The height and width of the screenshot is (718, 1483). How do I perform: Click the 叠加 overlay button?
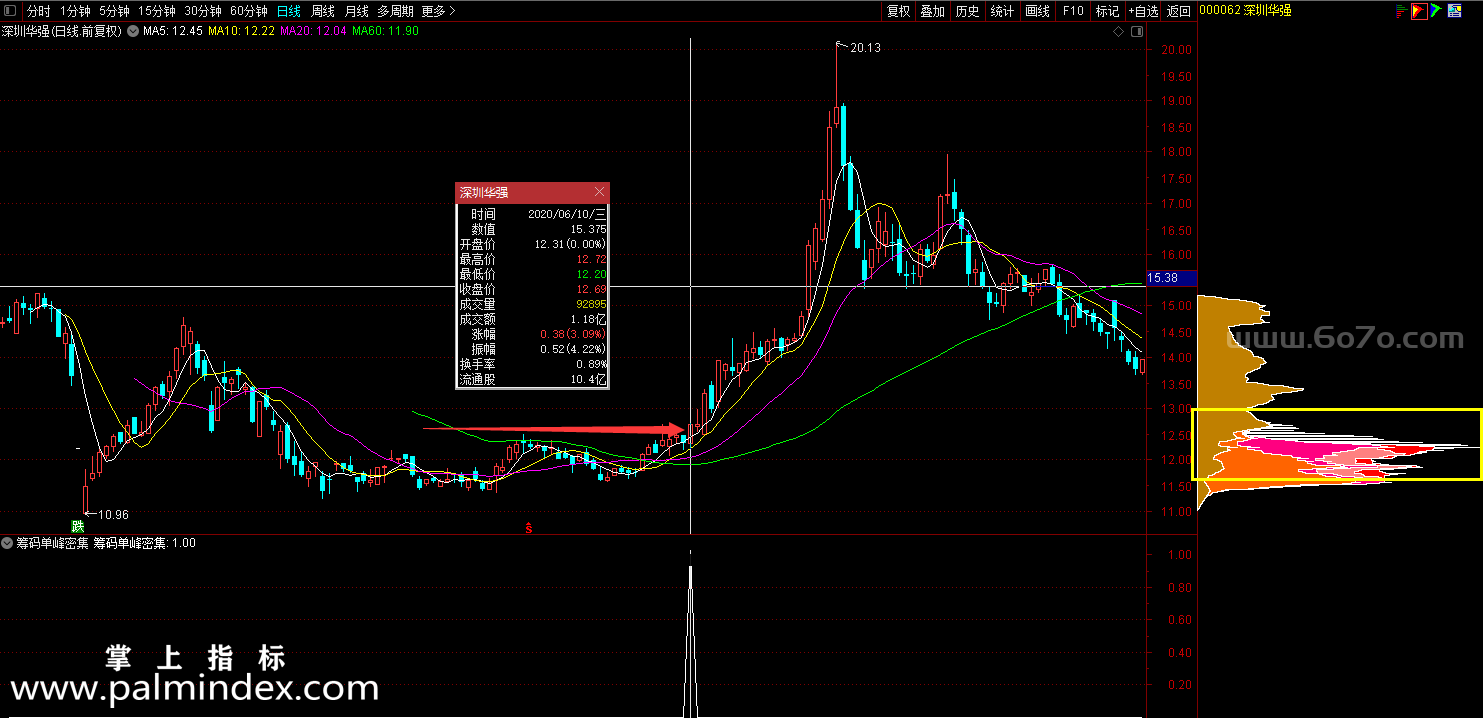tap(932, 11)
